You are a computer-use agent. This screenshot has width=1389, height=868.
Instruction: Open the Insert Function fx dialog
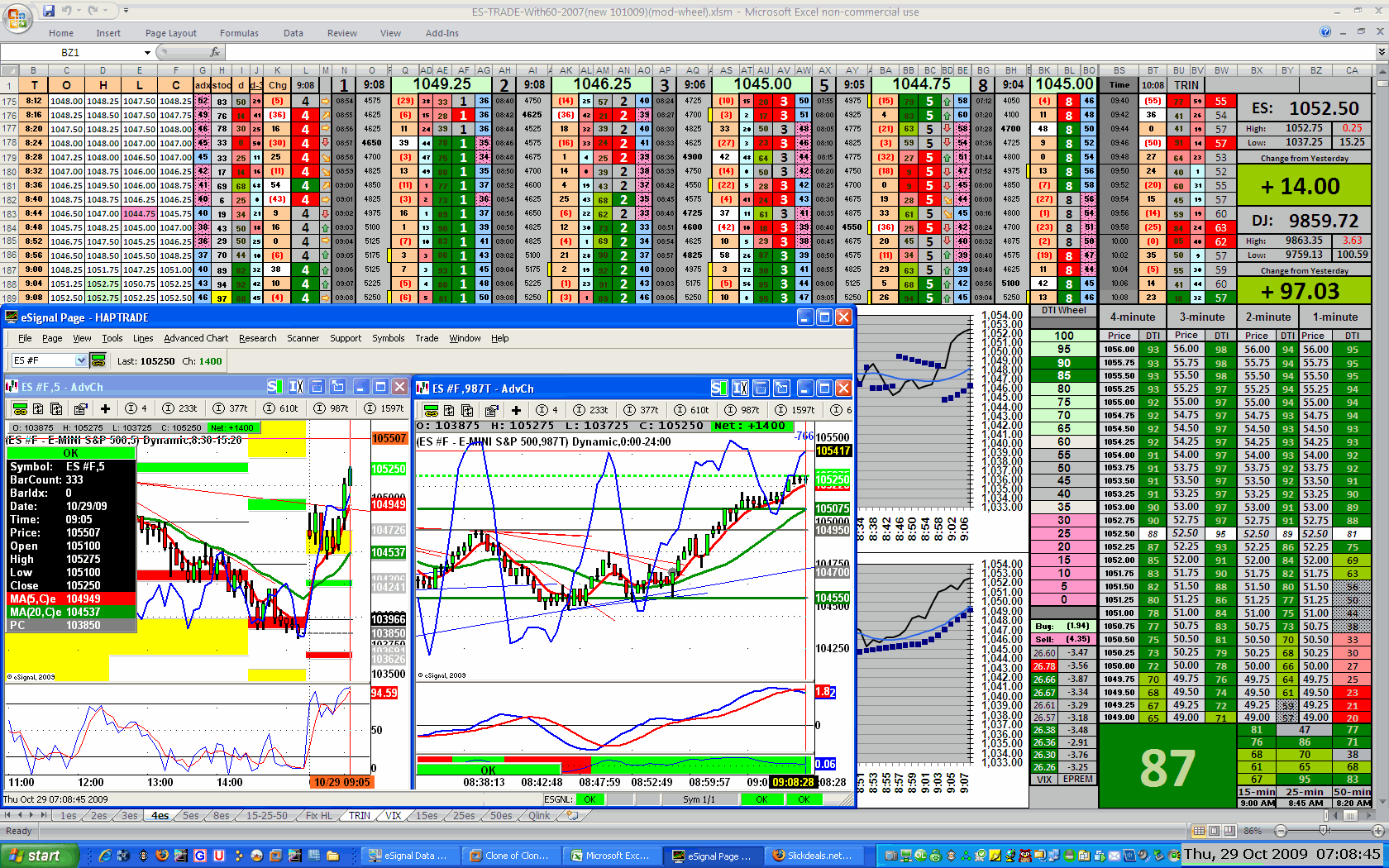(x=215, y=52)
